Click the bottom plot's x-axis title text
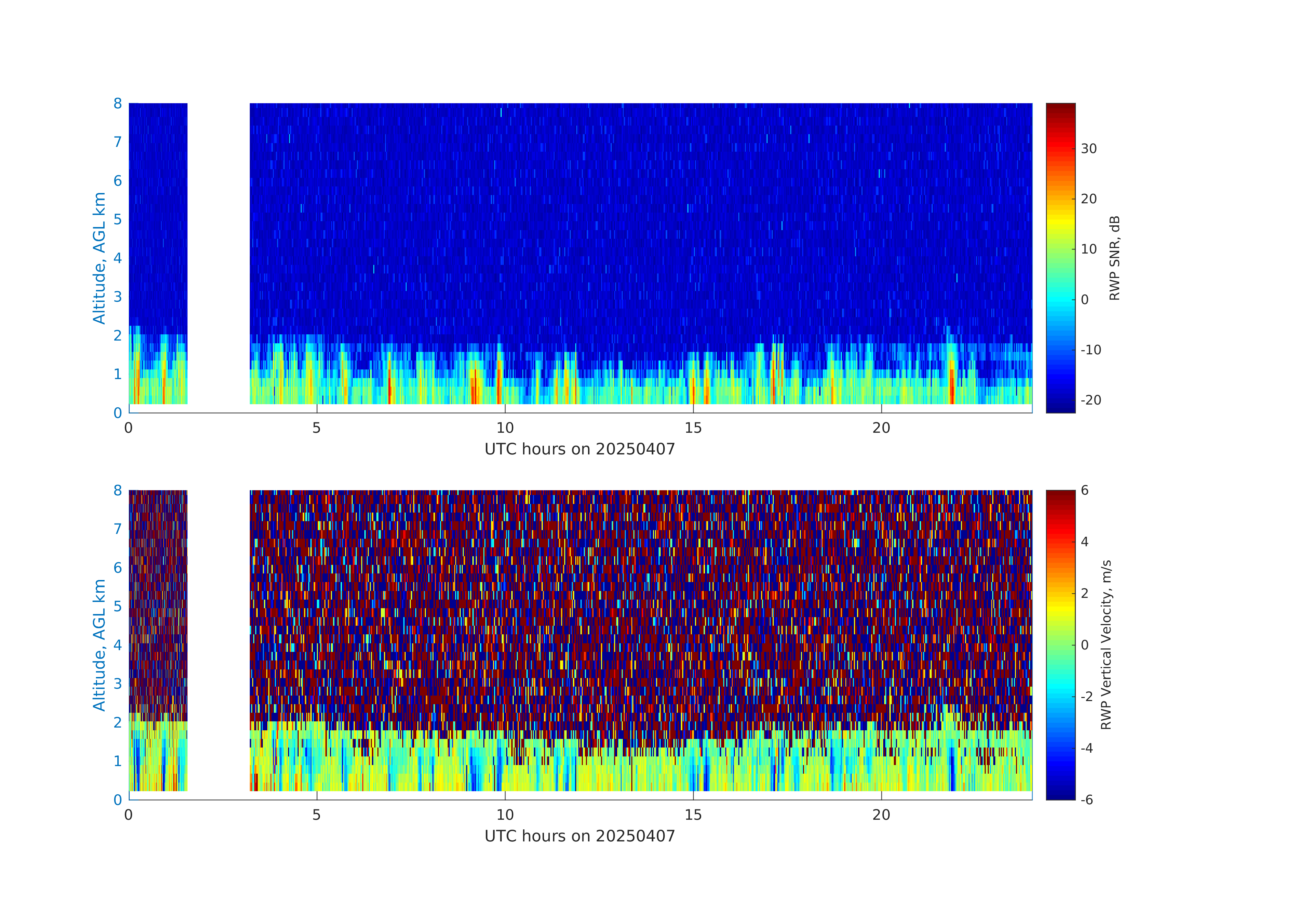1316x903 pixels. 579,836
